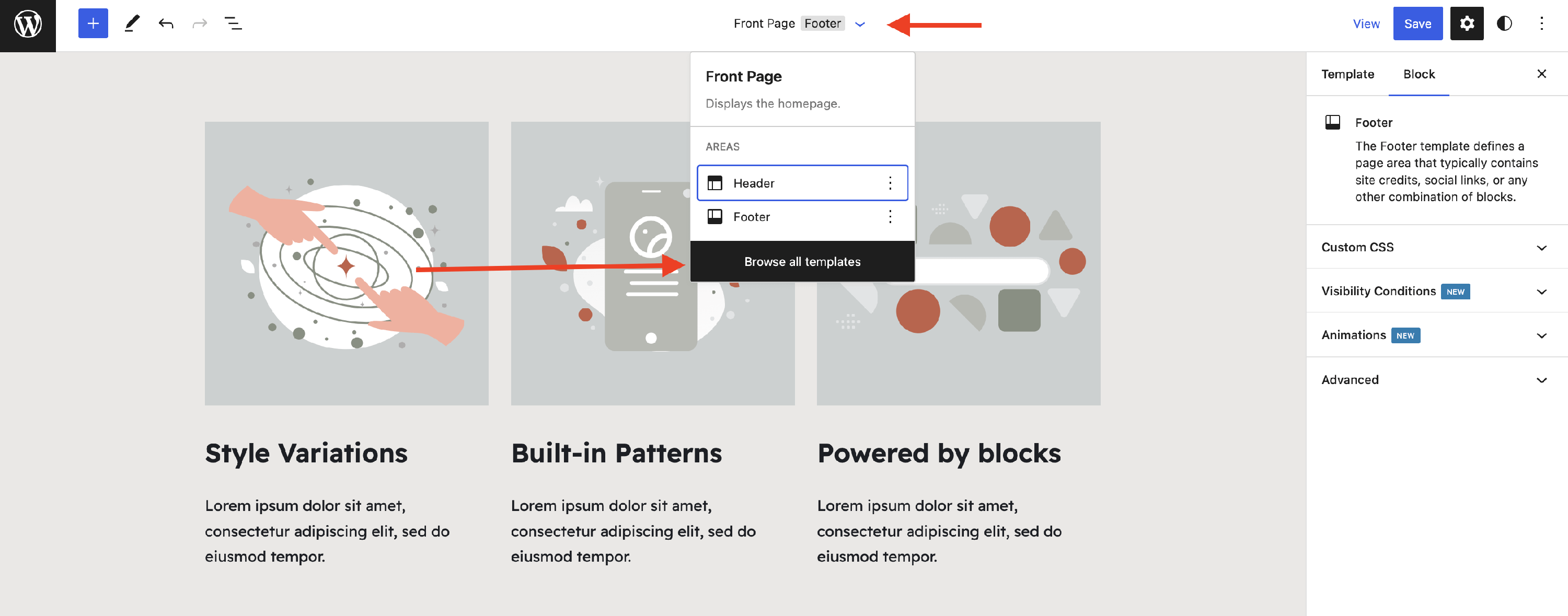Click the Style Variations galaxy image
Viewport: 1568px width, 616px height.
[347, 263]
